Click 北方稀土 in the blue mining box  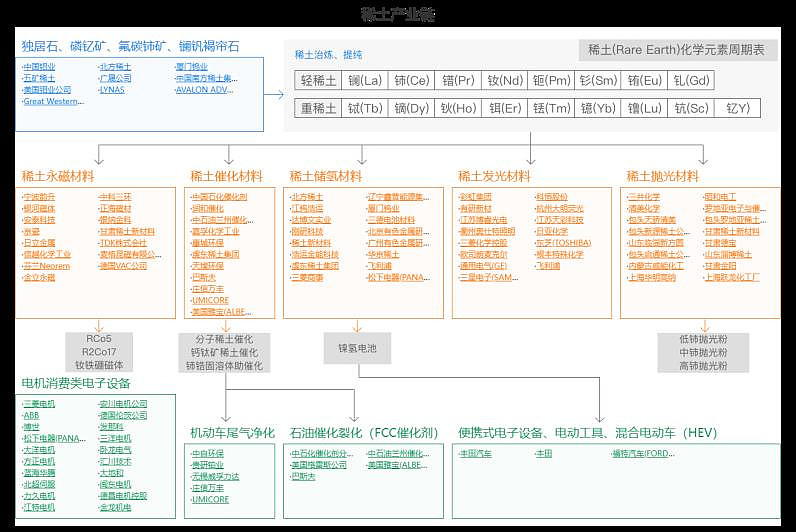[x=115, y=66]
